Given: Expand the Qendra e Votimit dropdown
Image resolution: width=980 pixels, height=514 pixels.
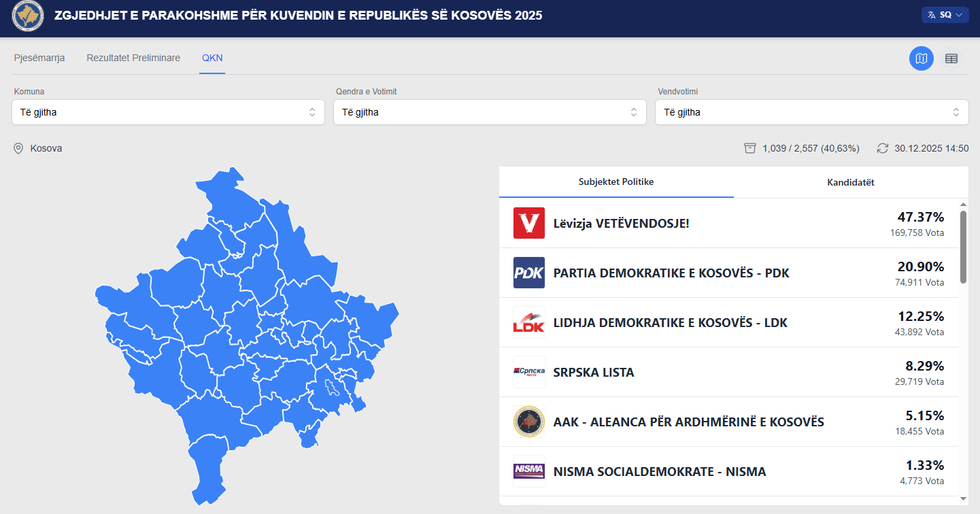Looking at the screenshot, I should point(489,112).
